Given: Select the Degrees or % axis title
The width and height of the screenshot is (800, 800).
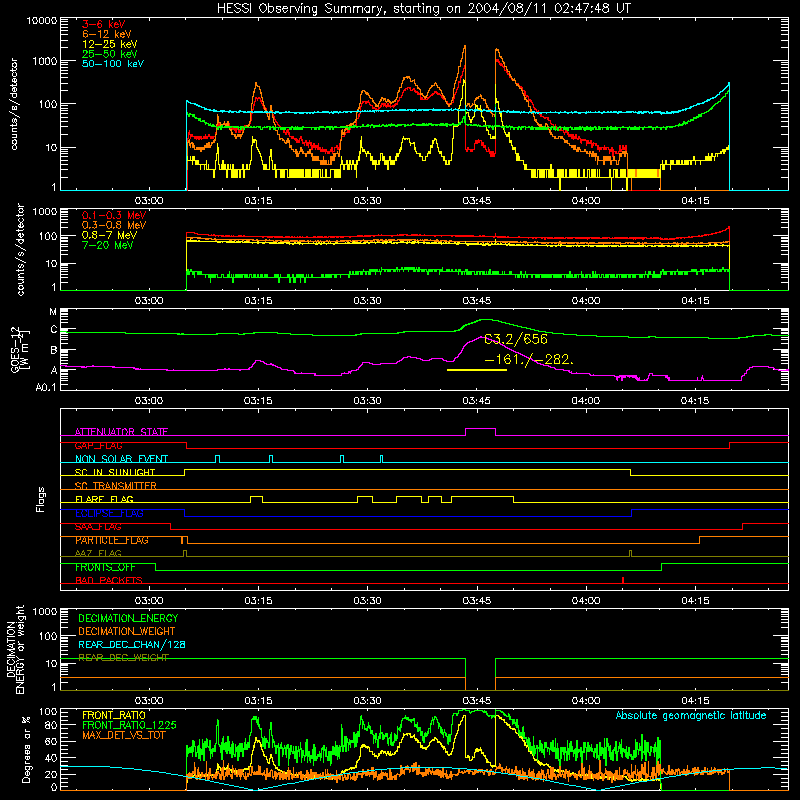Looking at the screenshot, I should point(26,749).
